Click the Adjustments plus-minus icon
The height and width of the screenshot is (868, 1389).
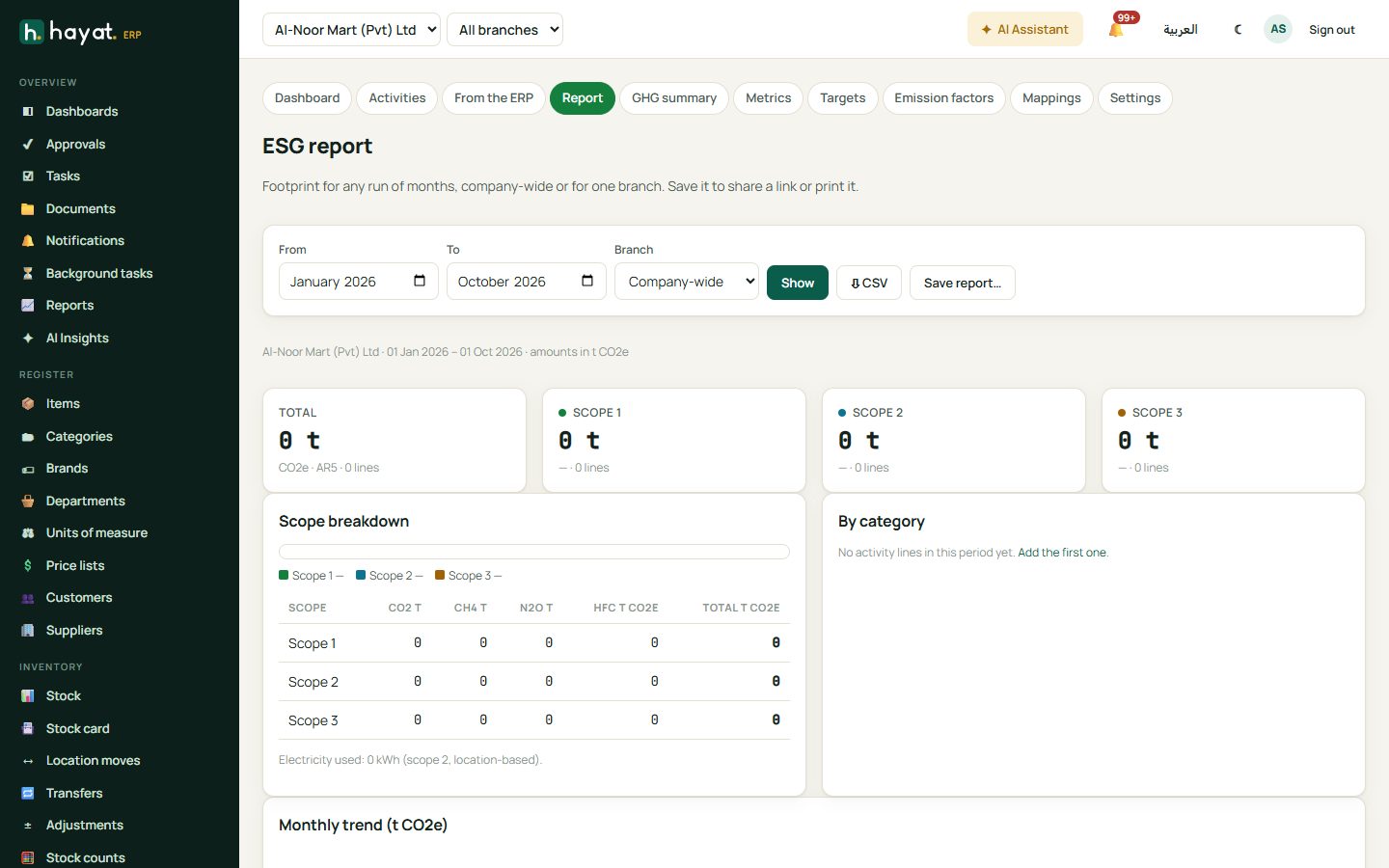tap(28, 826)
